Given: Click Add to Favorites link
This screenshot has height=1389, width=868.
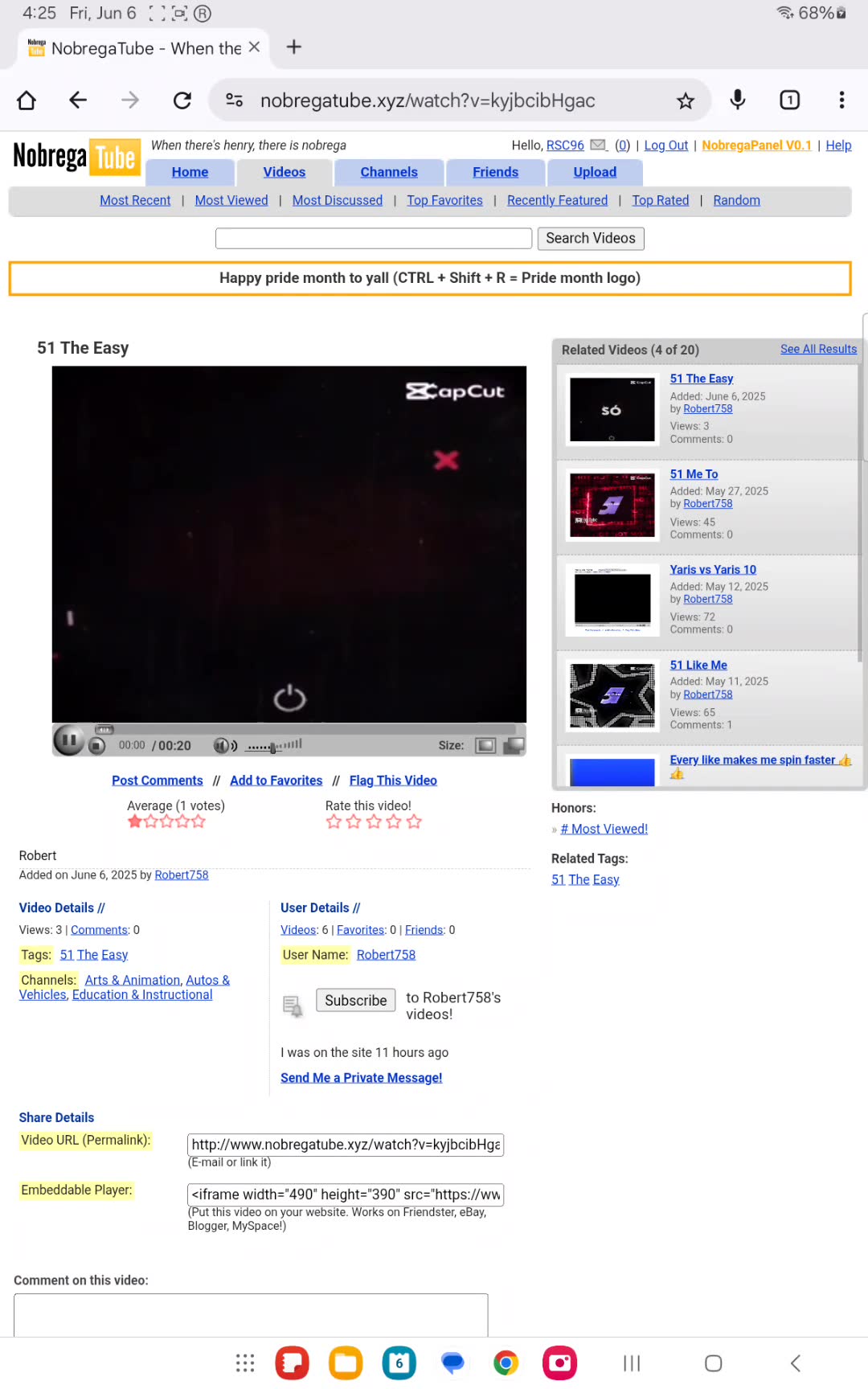Looking at the screenshot, I should (276, 781).
